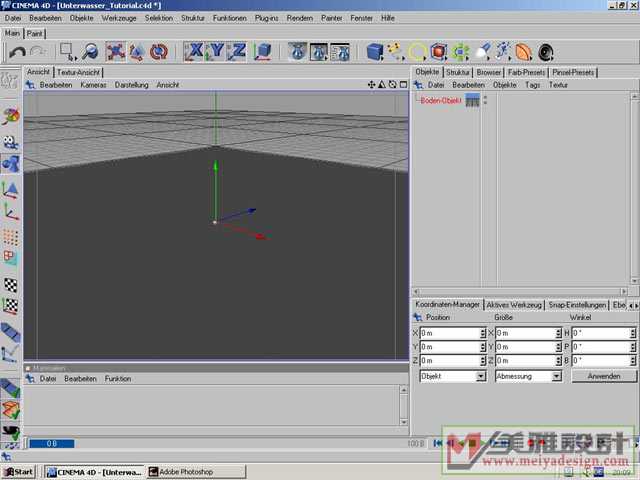Click the Boden-Objekt floor object icon
This screenshot has height=480, width=640.
pyautogui.click(x=472, y=100)
